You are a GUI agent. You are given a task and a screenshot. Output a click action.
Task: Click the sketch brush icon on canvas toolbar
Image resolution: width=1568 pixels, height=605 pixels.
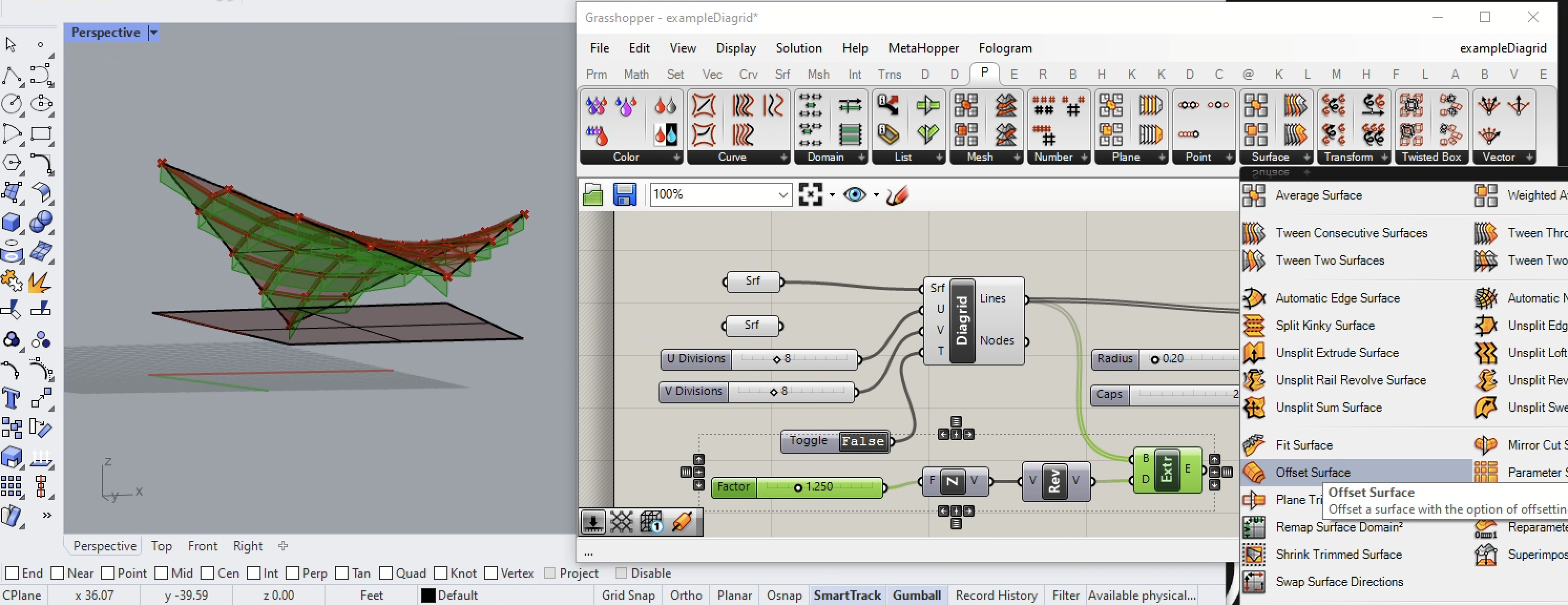point(897,195)
